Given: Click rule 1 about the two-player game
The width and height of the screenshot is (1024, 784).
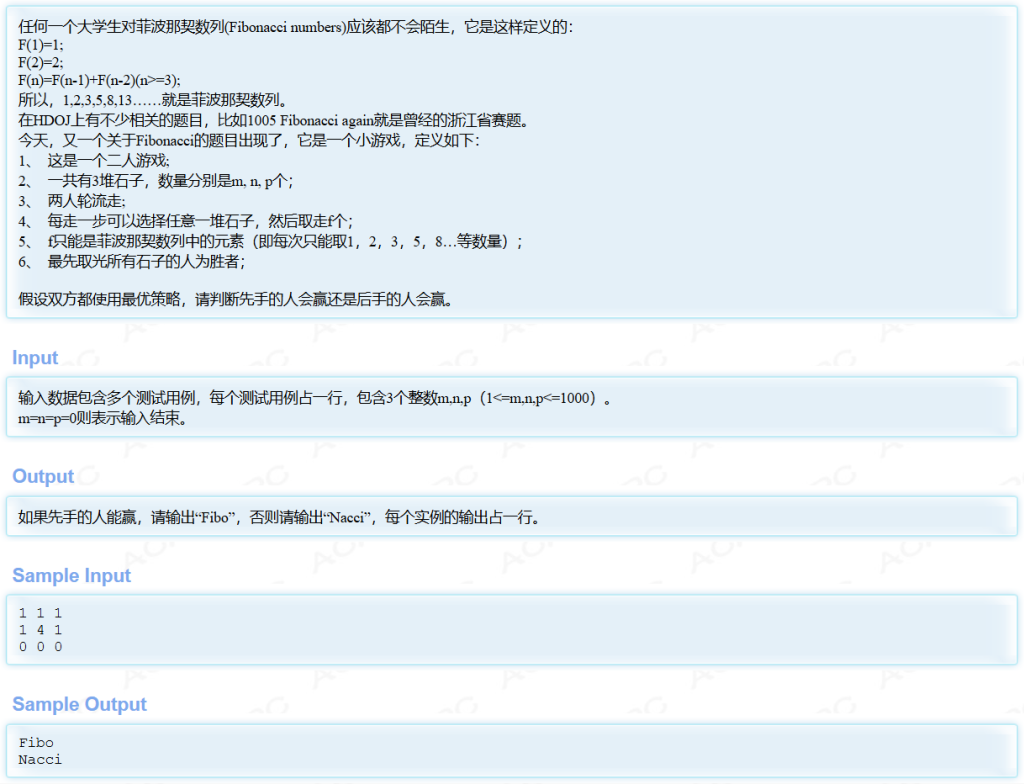Looking at the screenshot, I should (x=94, y=161).
